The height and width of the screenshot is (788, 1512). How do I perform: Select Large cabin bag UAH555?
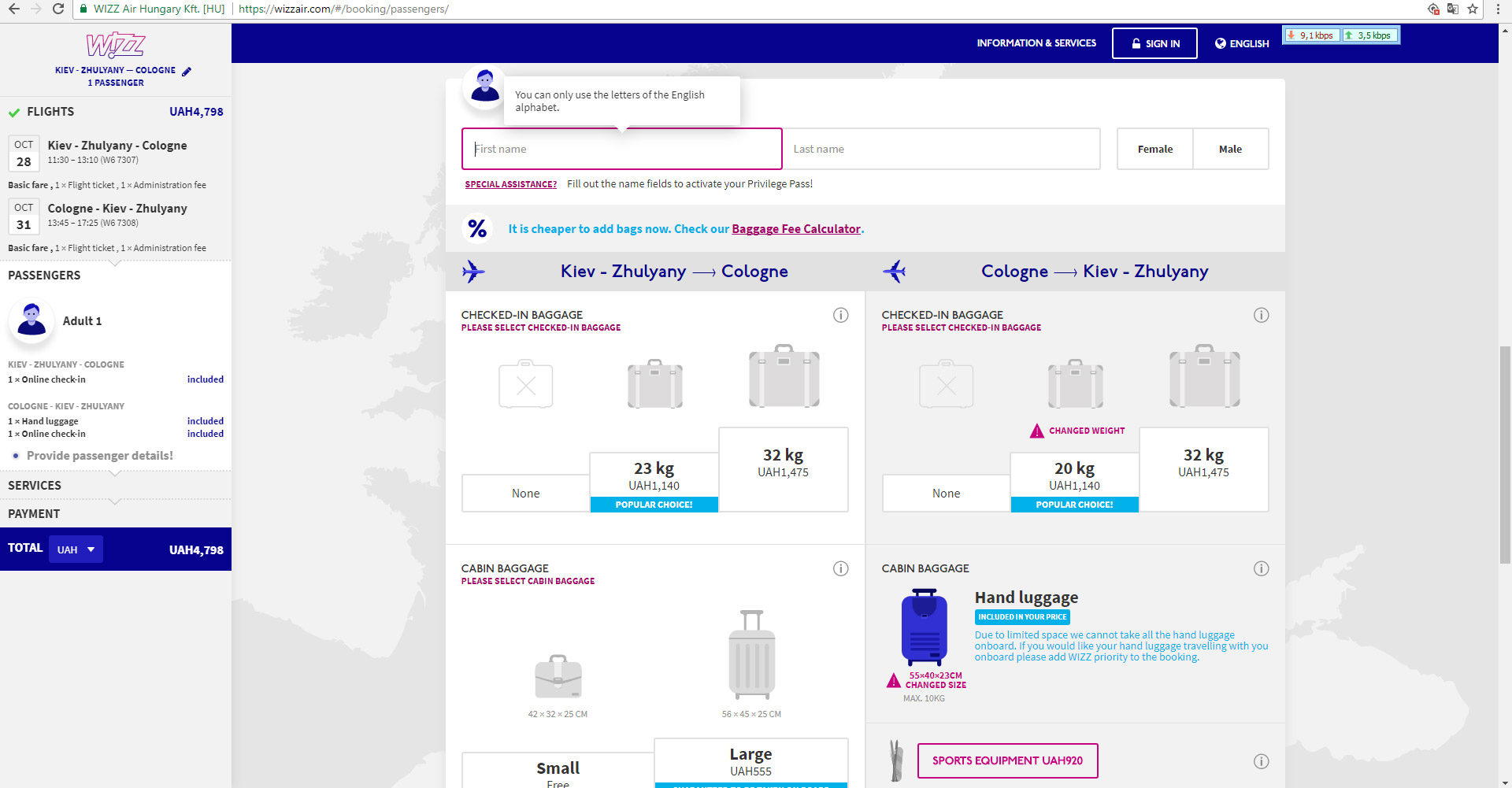point(751,763)
